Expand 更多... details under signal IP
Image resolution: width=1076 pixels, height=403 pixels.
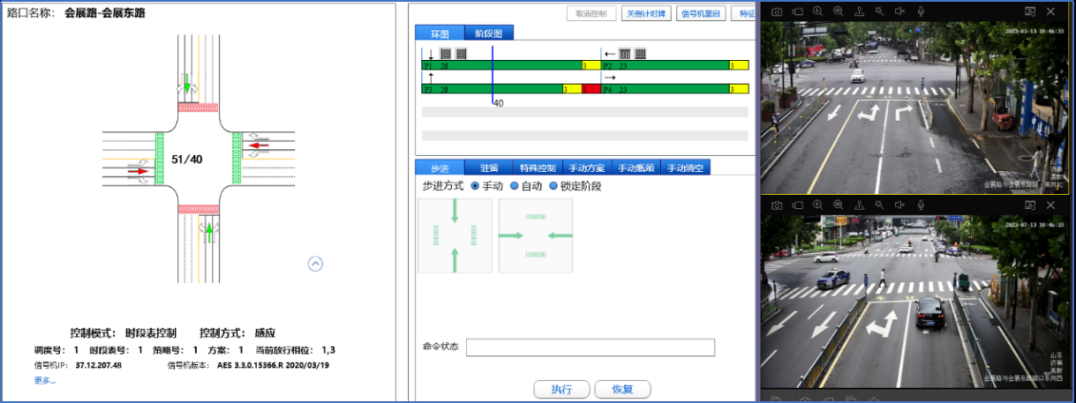[45, 380]
